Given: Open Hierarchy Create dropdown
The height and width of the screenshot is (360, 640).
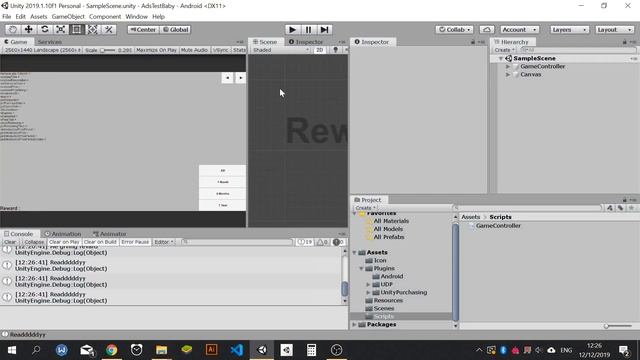Looking at the screenshot, I should [504, 50].
